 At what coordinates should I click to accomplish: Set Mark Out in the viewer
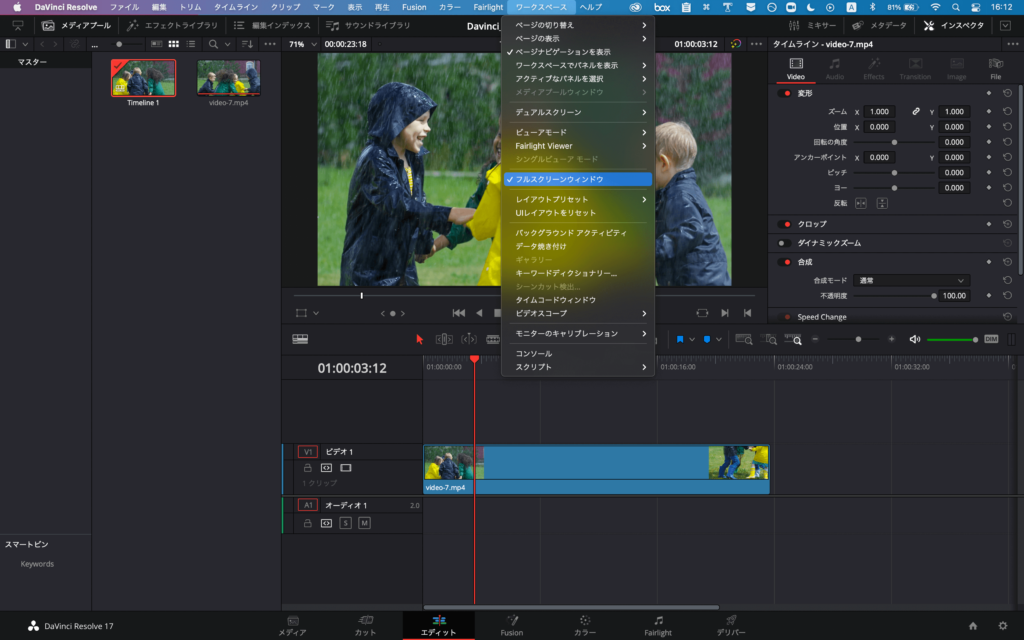(747, 313)
